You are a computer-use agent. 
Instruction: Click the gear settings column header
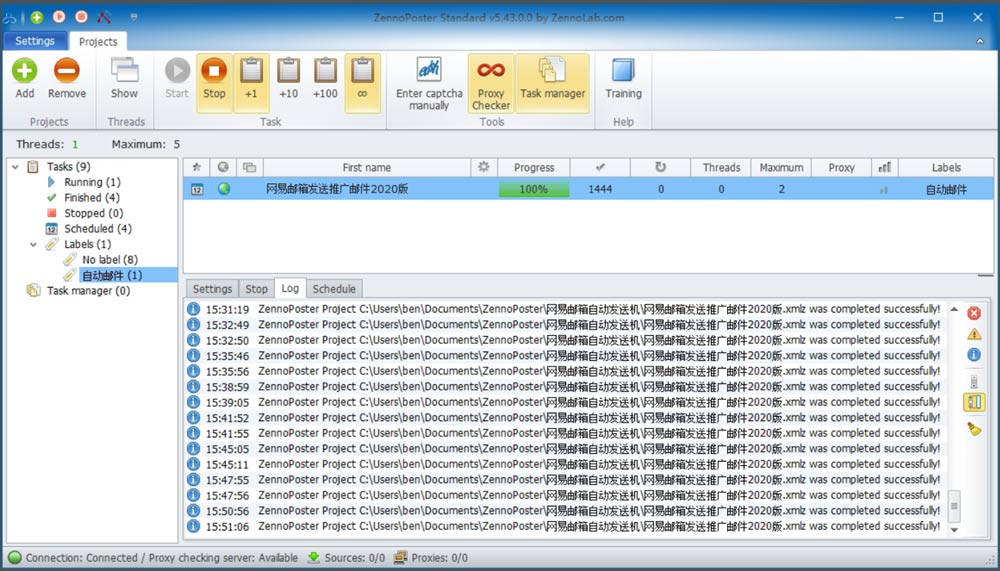[x=483, y=167]
